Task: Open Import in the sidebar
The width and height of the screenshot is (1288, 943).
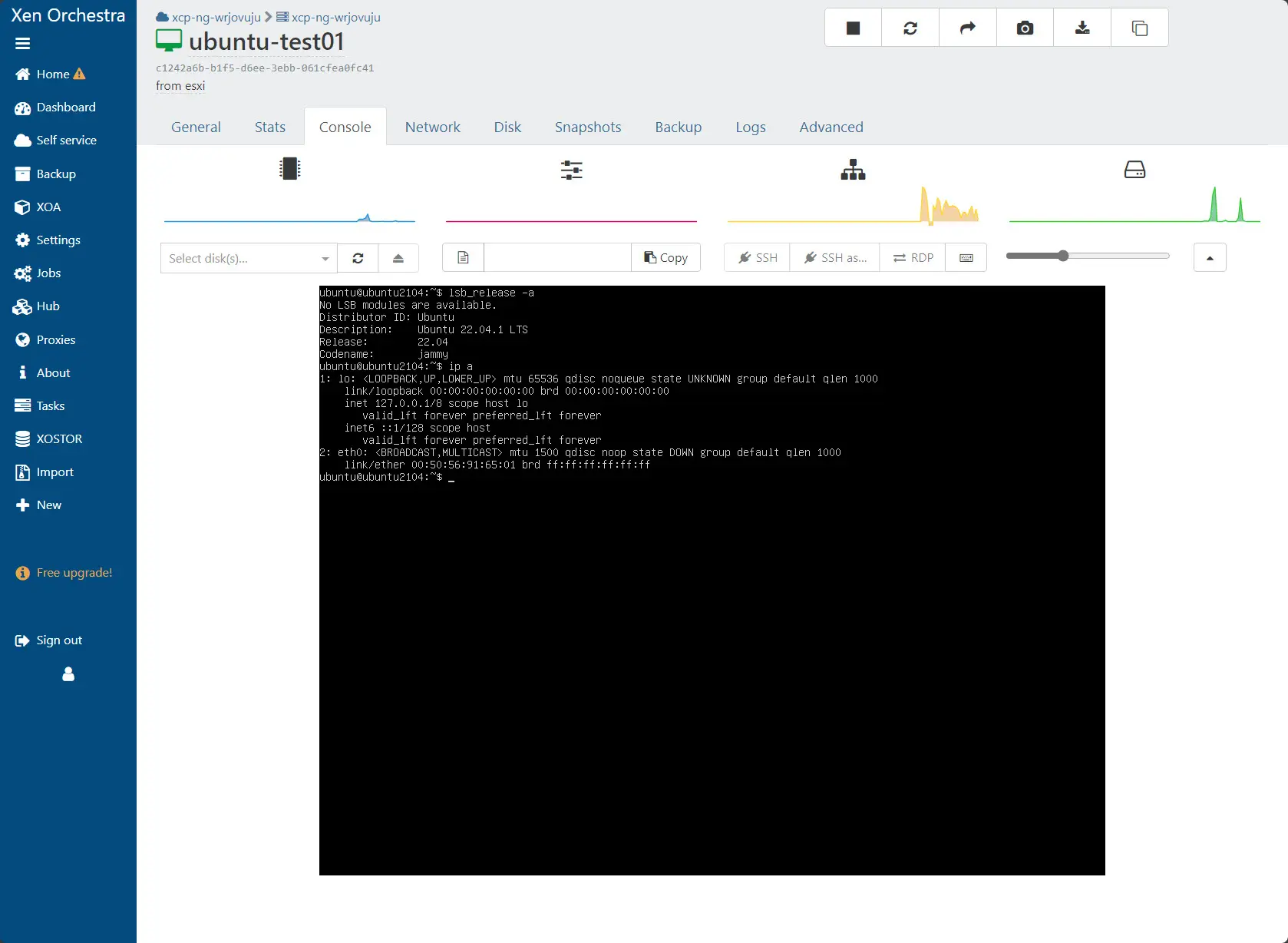Action: coord(44,471)
